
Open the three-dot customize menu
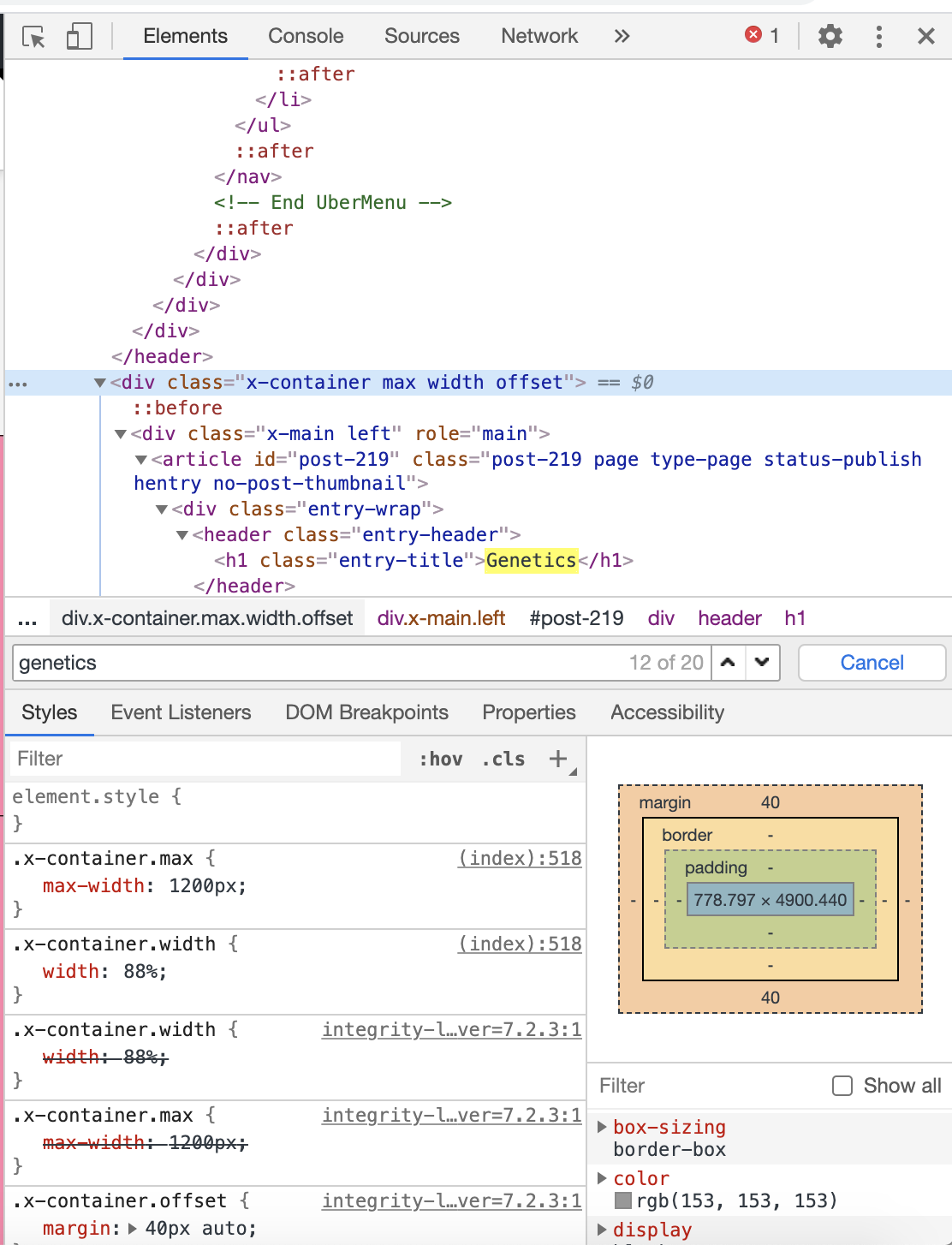(878, 36)
